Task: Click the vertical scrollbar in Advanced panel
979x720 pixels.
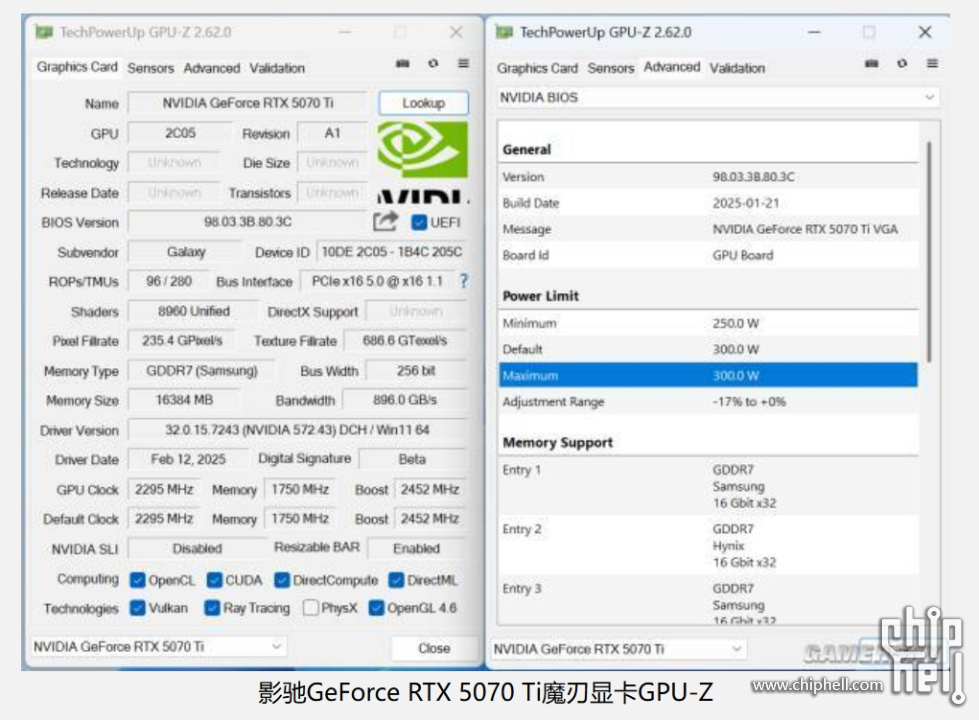Action: pyautogui.click(x=928, y=251)
